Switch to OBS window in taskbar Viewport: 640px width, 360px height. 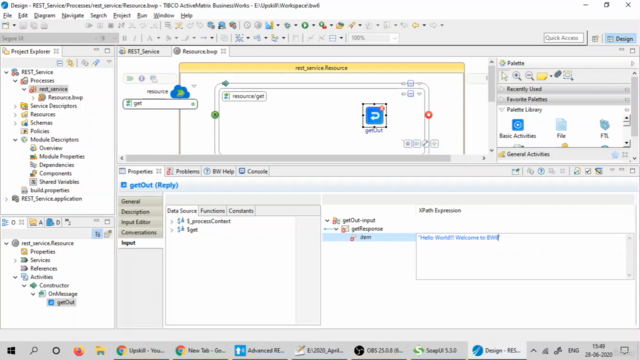(378, 351)
